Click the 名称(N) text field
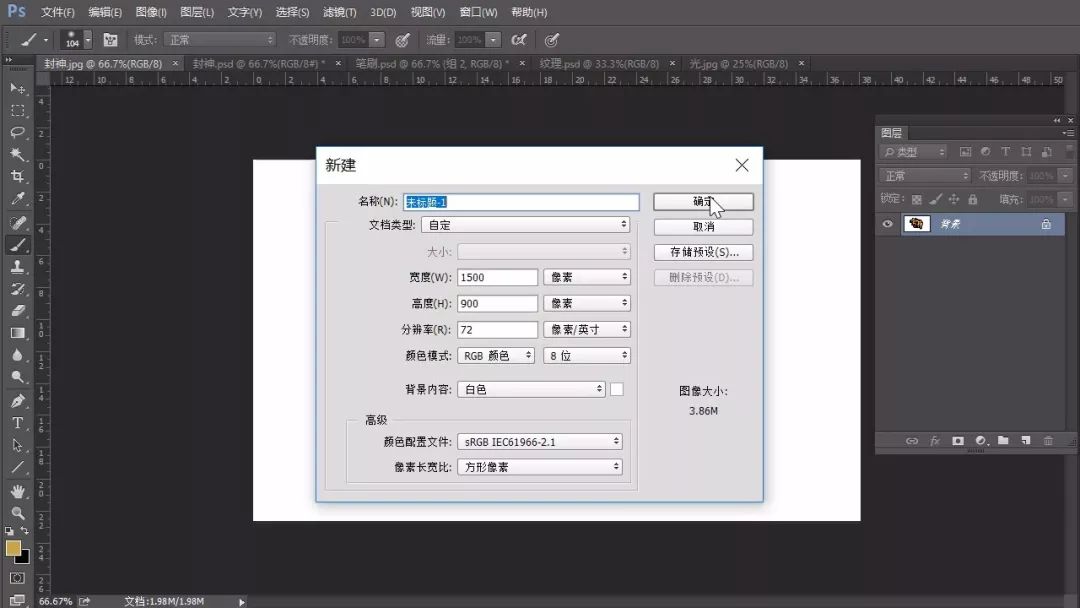This screenshot has height=608, width=1080. tap(521, 202)
